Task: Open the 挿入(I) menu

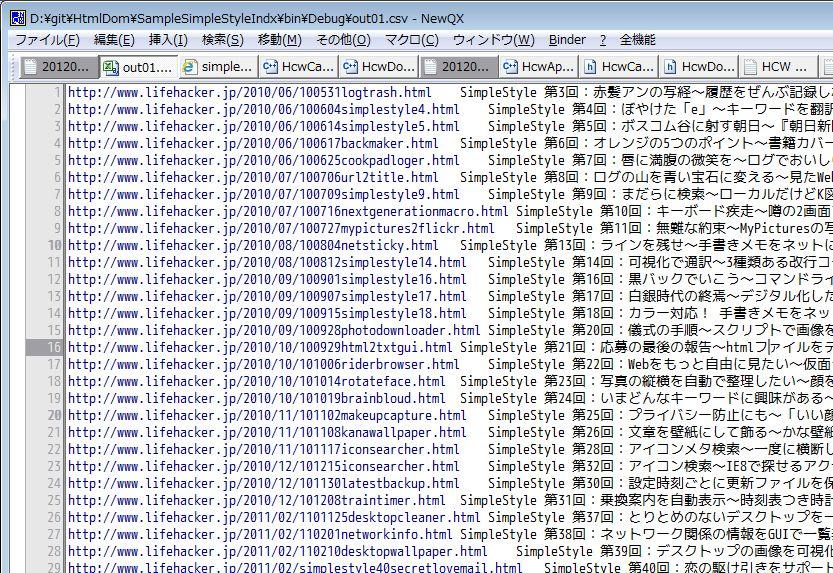Action: [x=168, y=40]
